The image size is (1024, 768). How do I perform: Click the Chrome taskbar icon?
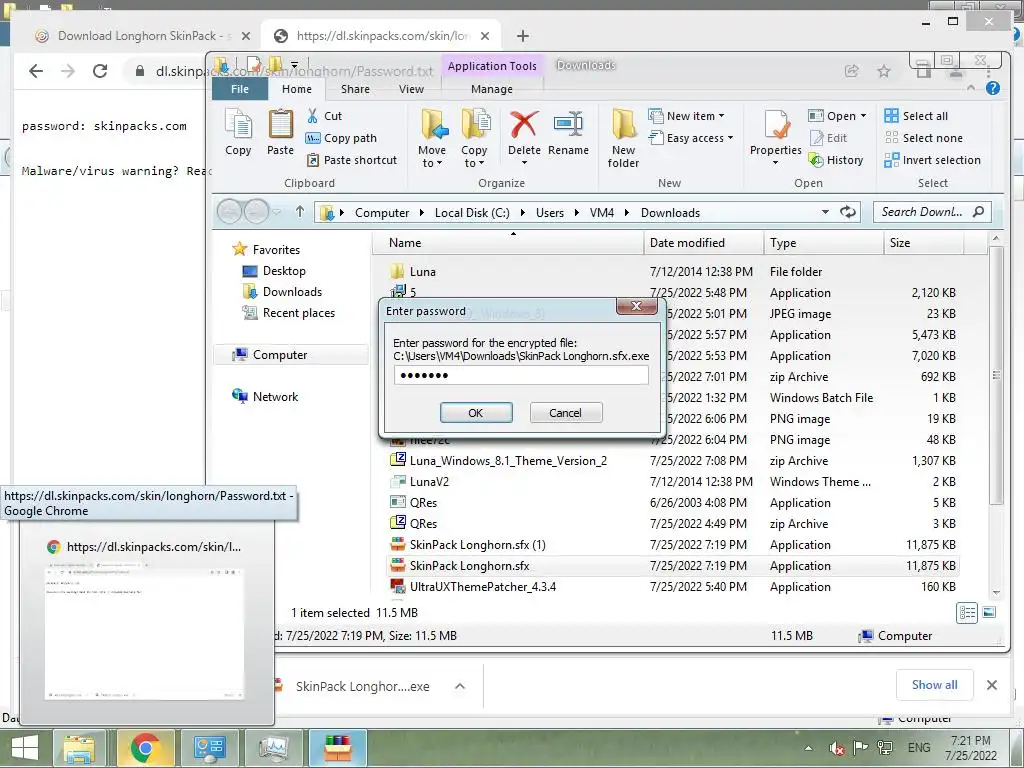[x=145, y=748]
